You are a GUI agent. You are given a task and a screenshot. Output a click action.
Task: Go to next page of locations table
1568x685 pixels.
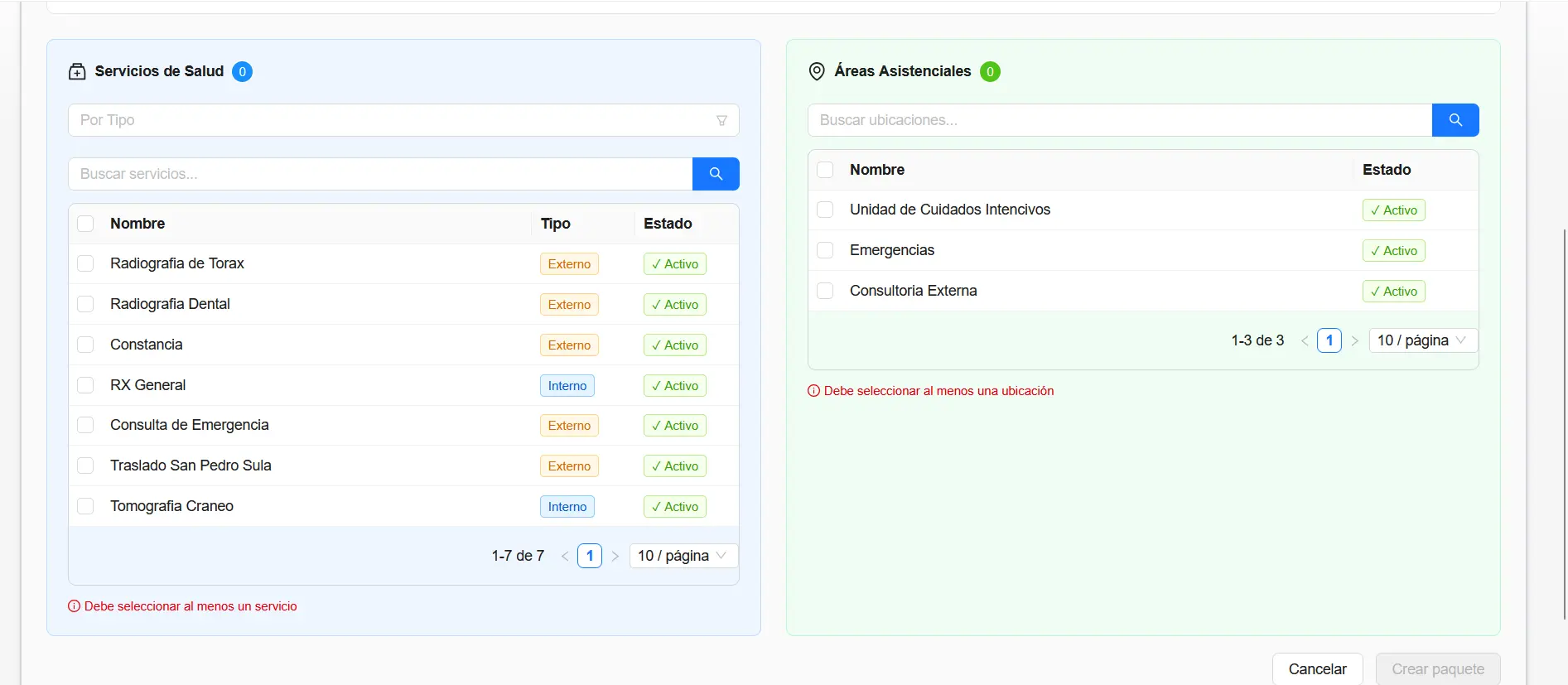point(1355,341)
